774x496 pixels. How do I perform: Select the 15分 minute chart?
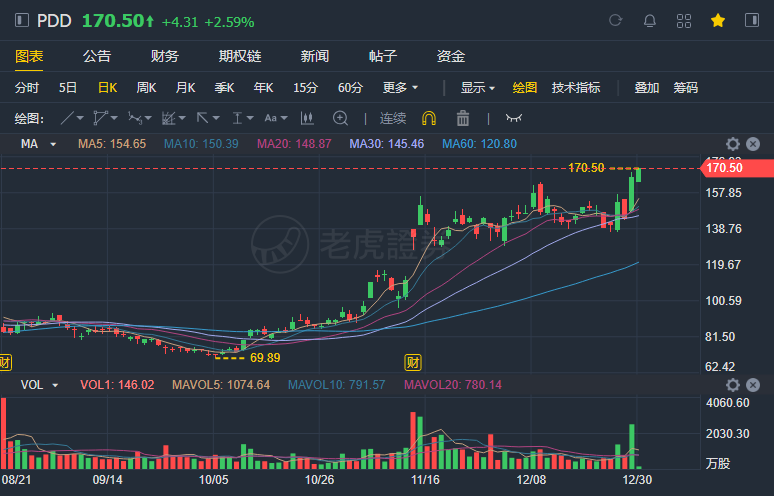pos(306,88)
